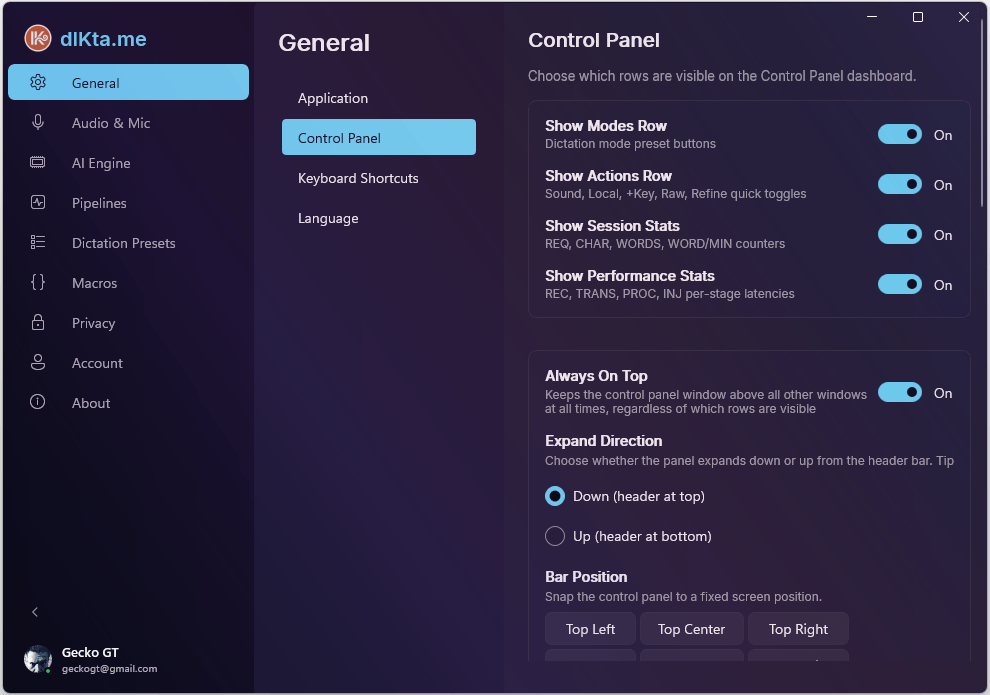
Task: Open the Language sub-tab
Action: (x=379, y=218)
